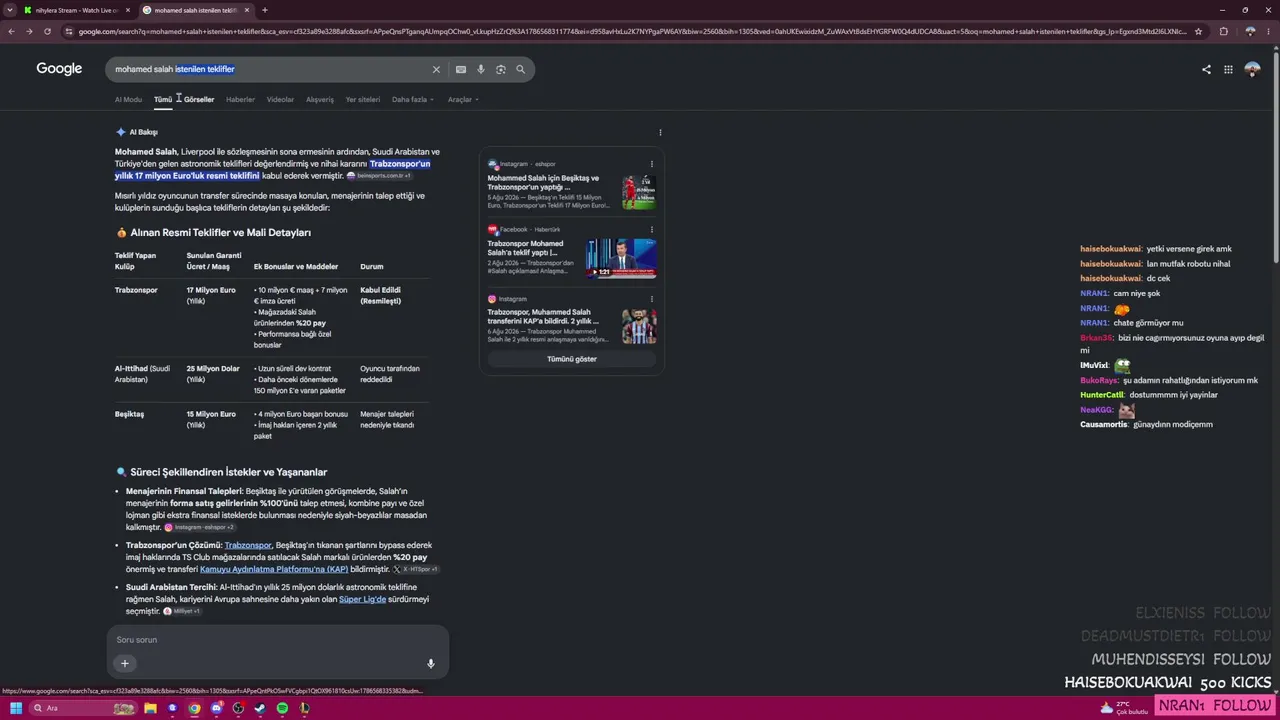Click the "Al-Ittihad" club name cell
The height and width of the screenshot is (720, 1280).
(142, 374)
